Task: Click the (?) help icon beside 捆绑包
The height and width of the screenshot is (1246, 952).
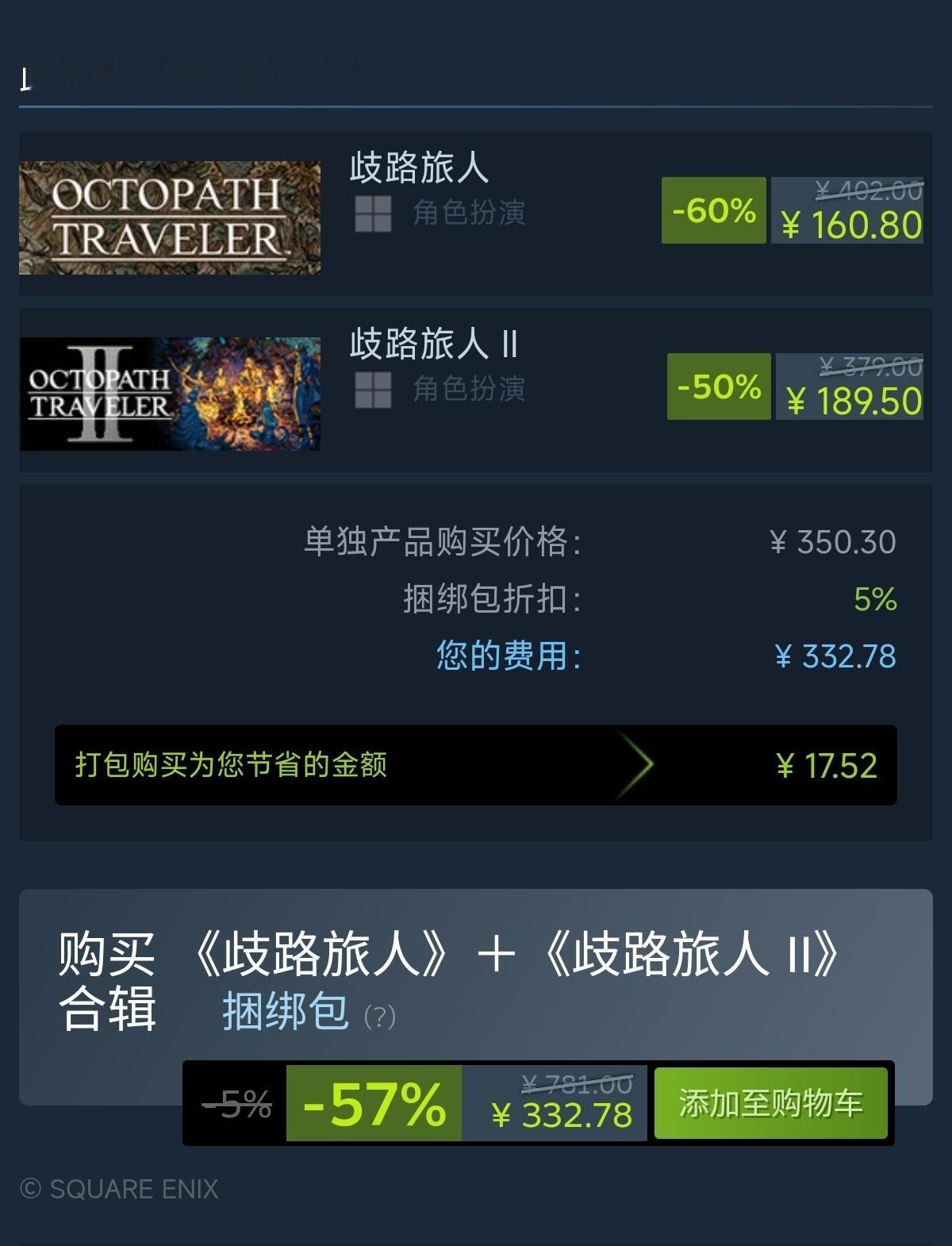Action: (x=379, y=1017)
